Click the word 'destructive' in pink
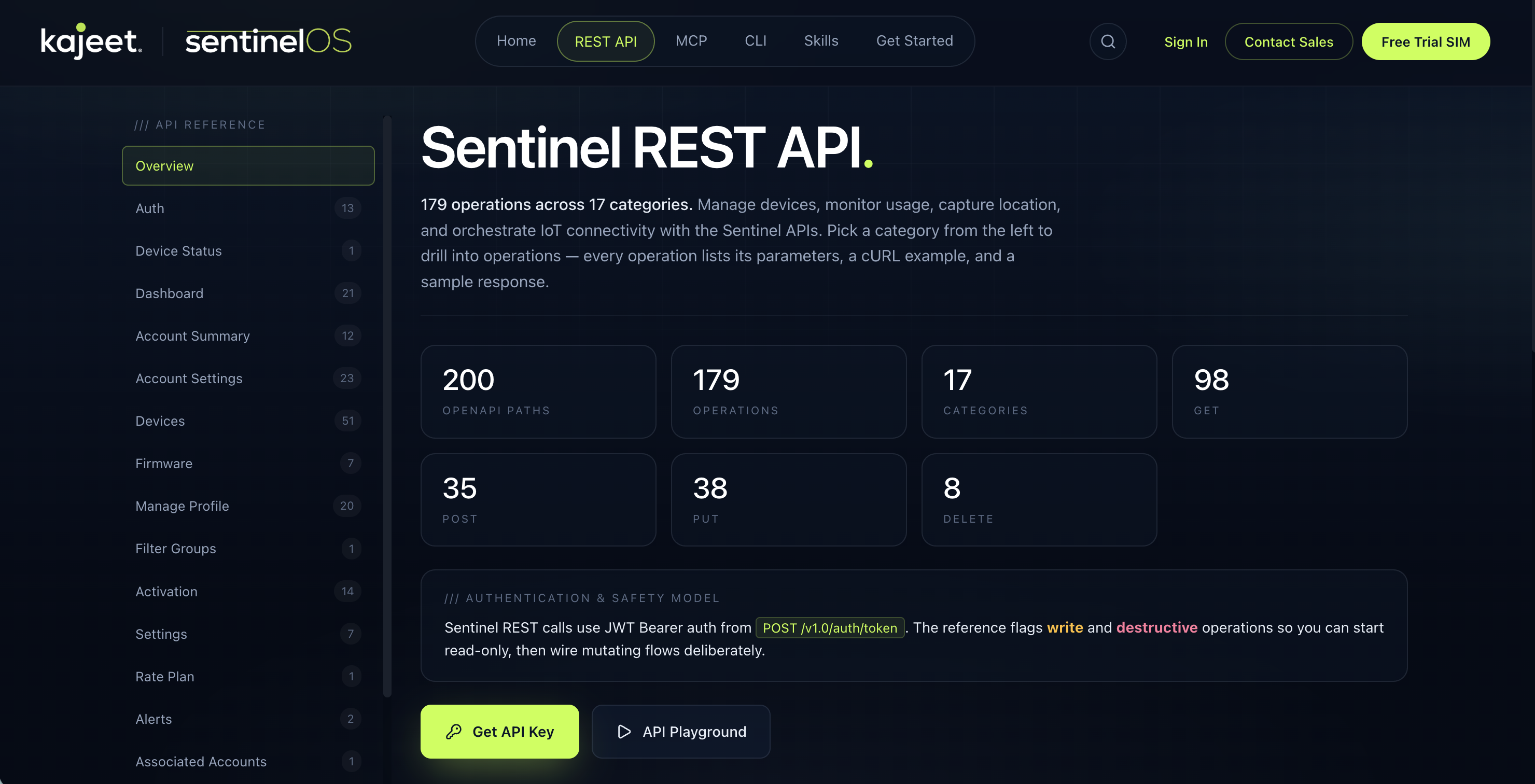The image size is (1535, 784). (x=1156, y=627)
